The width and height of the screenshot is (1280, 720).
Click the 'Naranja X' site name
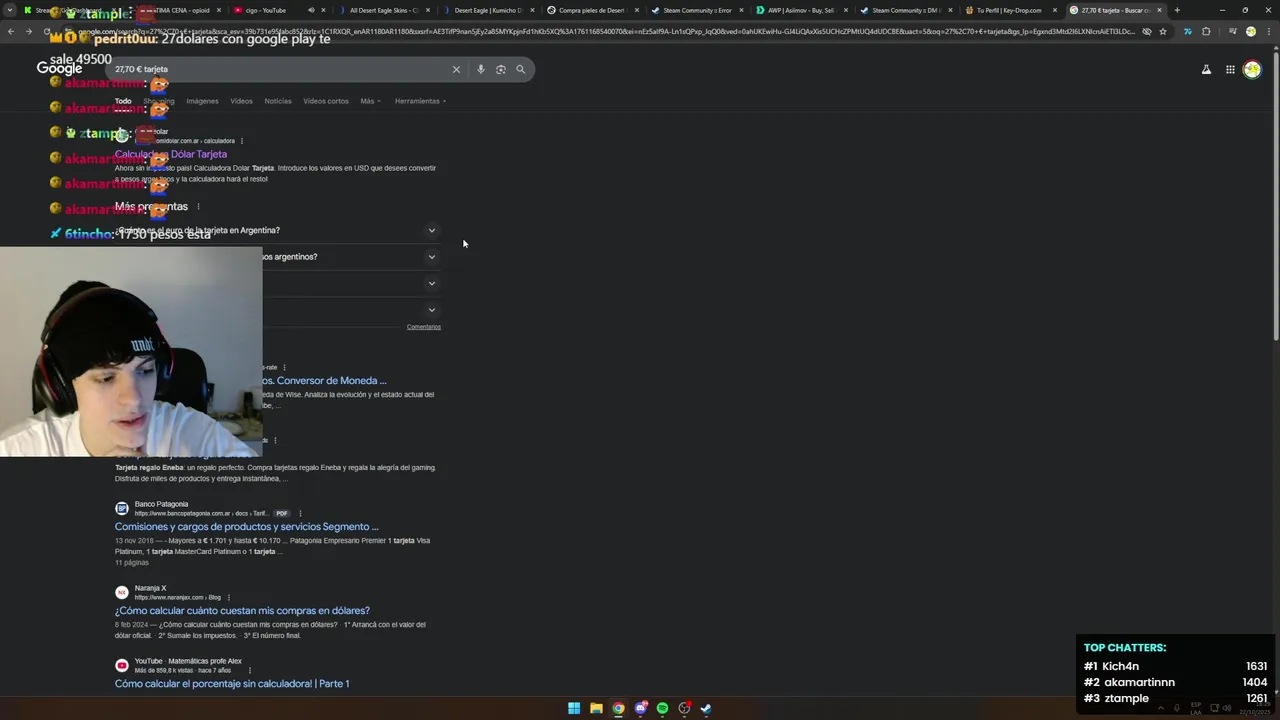point(150,588)
